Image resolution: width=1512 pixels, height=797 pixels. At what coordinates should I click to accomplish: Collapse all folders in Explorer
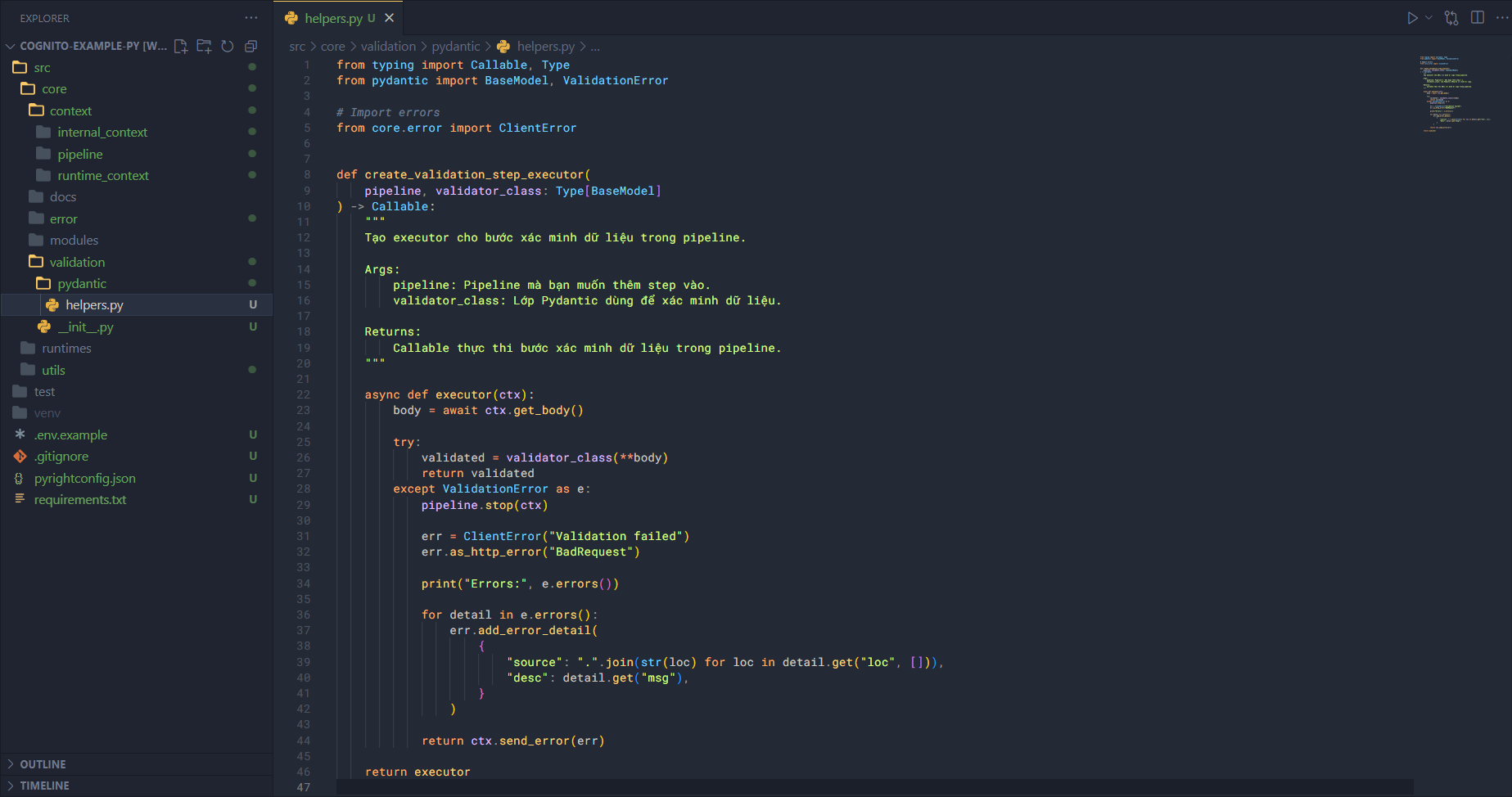click(x=250, y=47)
